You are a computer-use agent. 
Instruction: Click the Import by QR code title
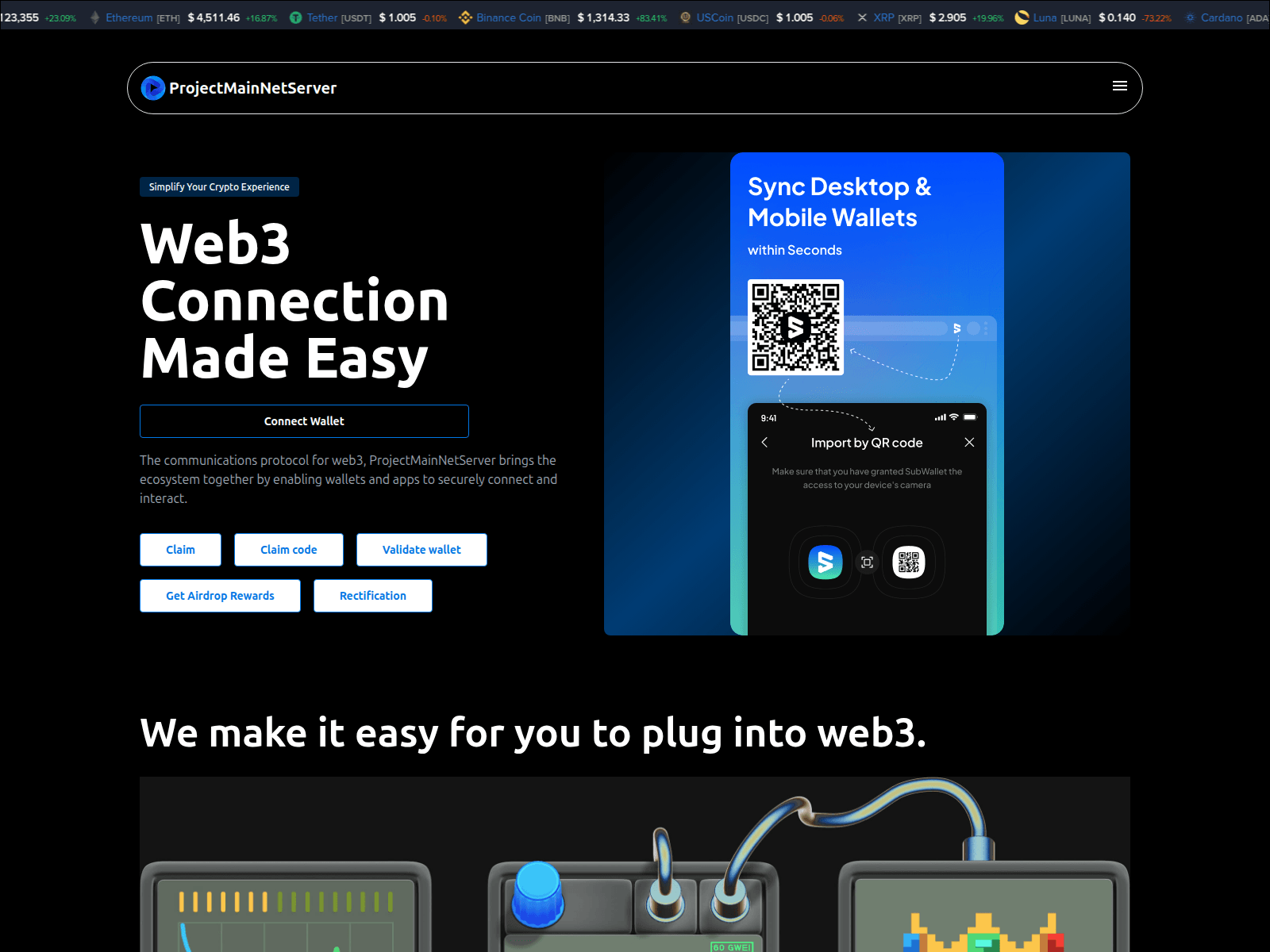[867, 443]
